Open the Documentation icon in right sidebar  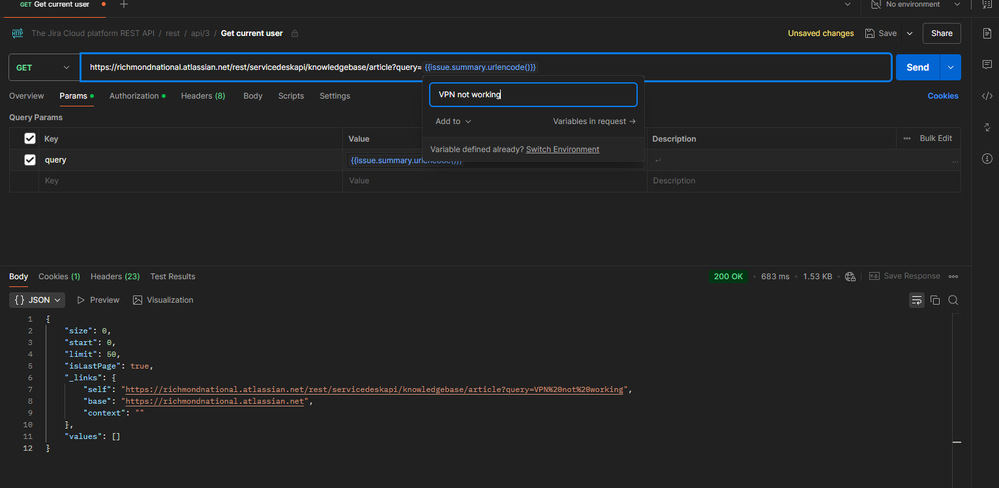pos(987,34)
